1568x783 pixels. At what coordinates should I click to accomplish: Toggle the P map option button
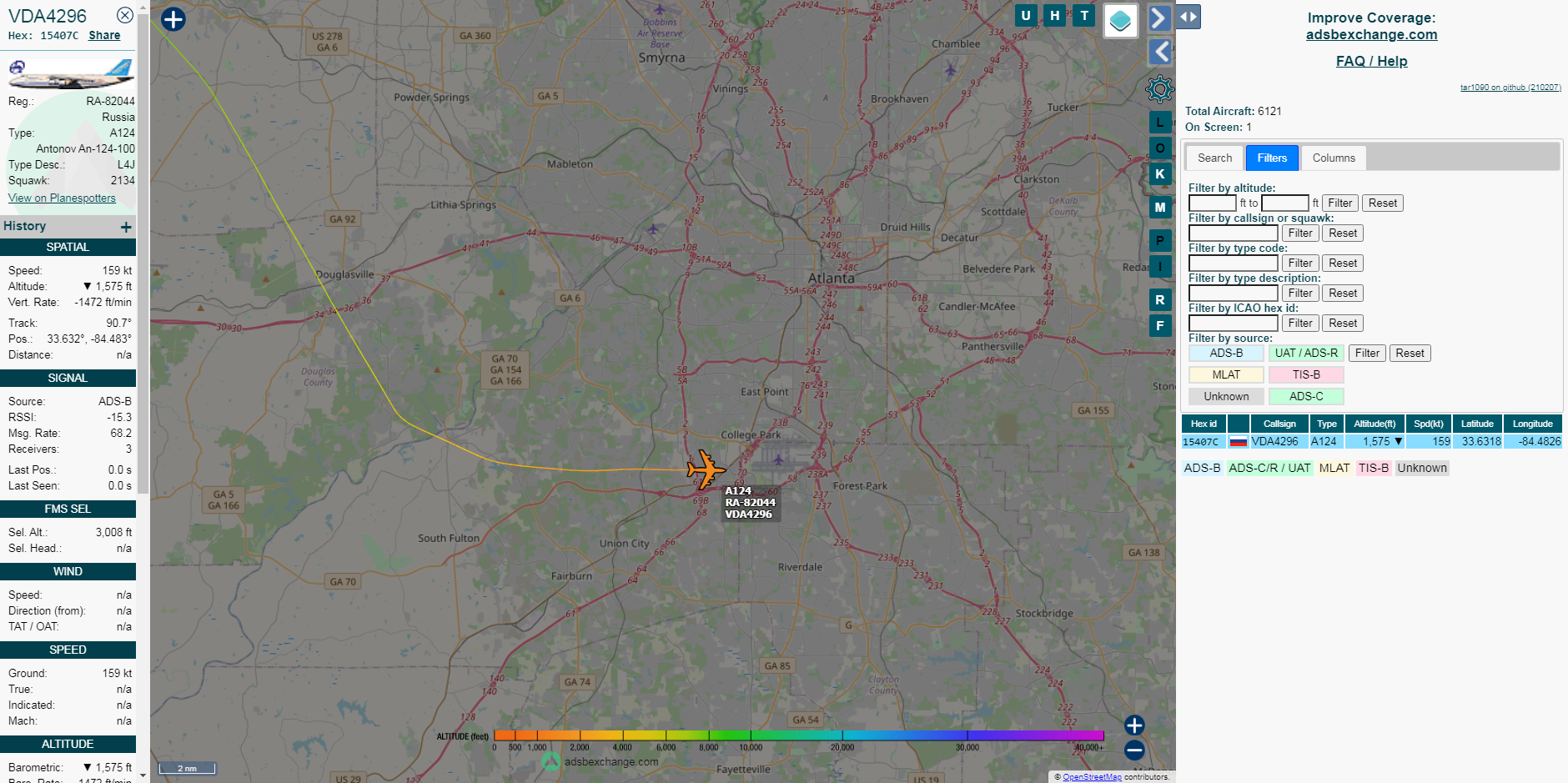[x=1160, y=241]
